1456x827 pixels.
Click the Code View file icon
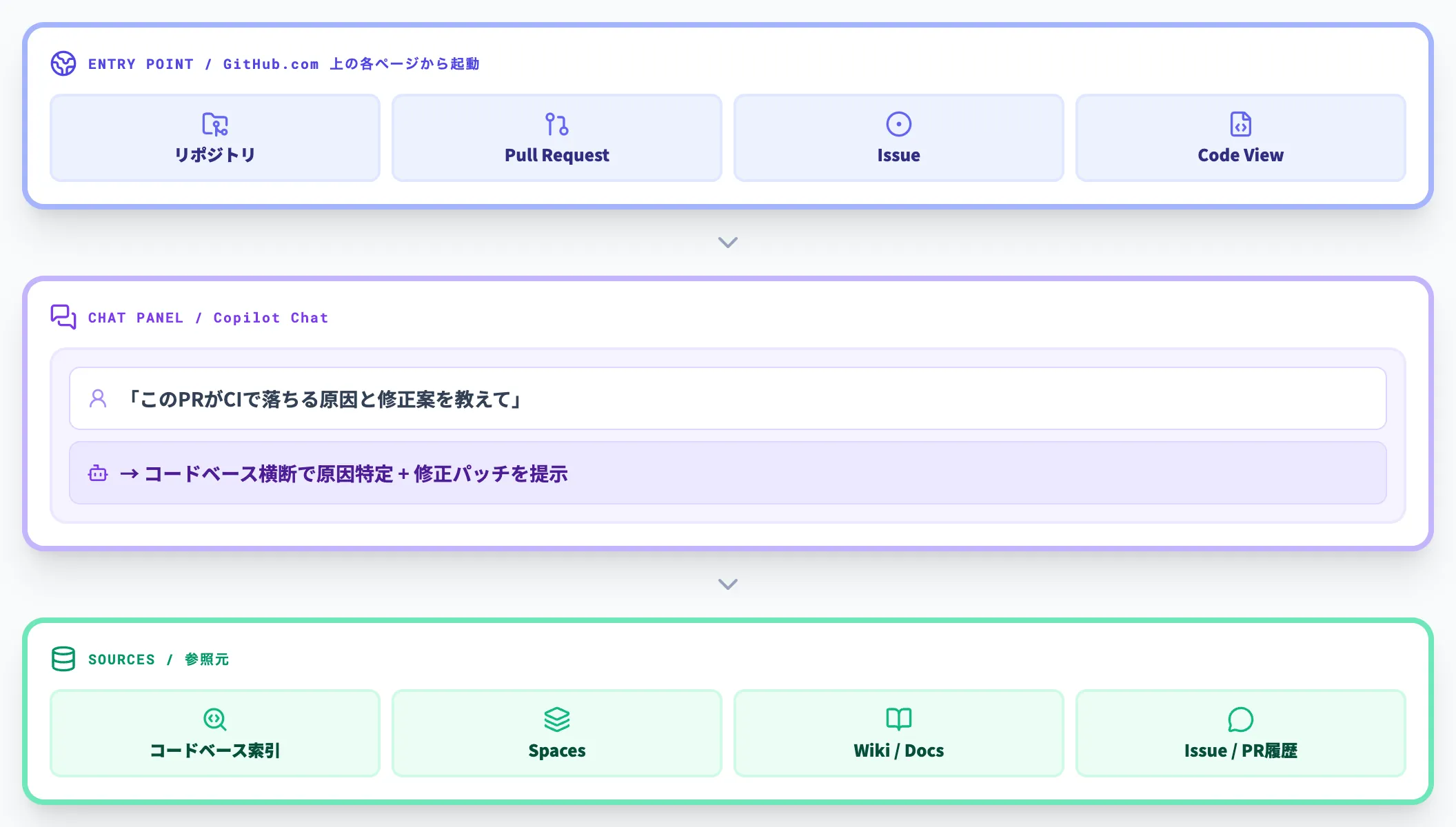coord(1241,124)
